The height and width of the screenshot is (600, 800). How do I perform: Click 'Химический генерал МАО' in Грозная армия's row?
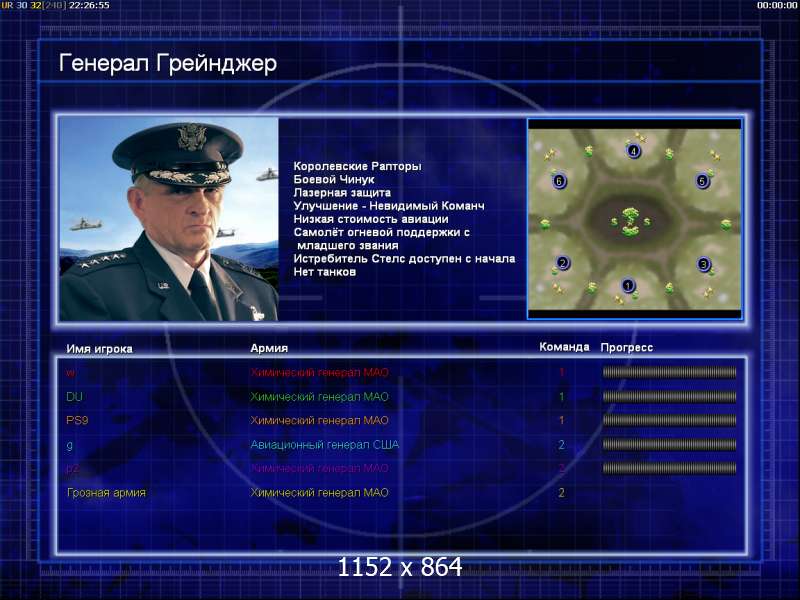tap(319, 493)
